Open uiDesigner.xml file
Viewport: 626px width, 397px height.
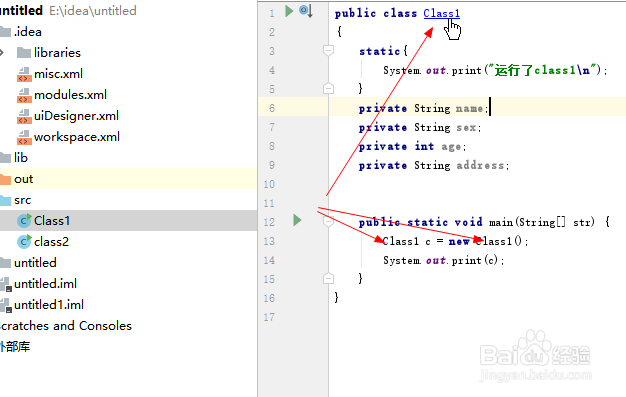pos(76,116)
